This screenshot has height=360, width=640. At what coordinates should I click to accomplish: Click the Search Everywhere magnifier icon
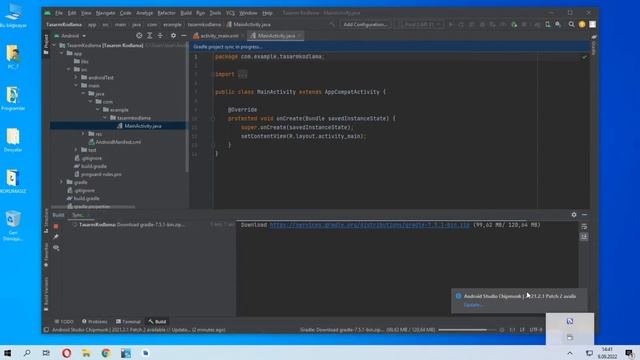point(571,24)
